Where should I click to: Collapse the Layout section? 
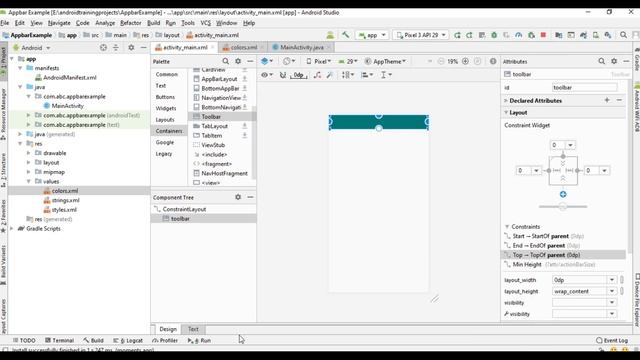506,112
